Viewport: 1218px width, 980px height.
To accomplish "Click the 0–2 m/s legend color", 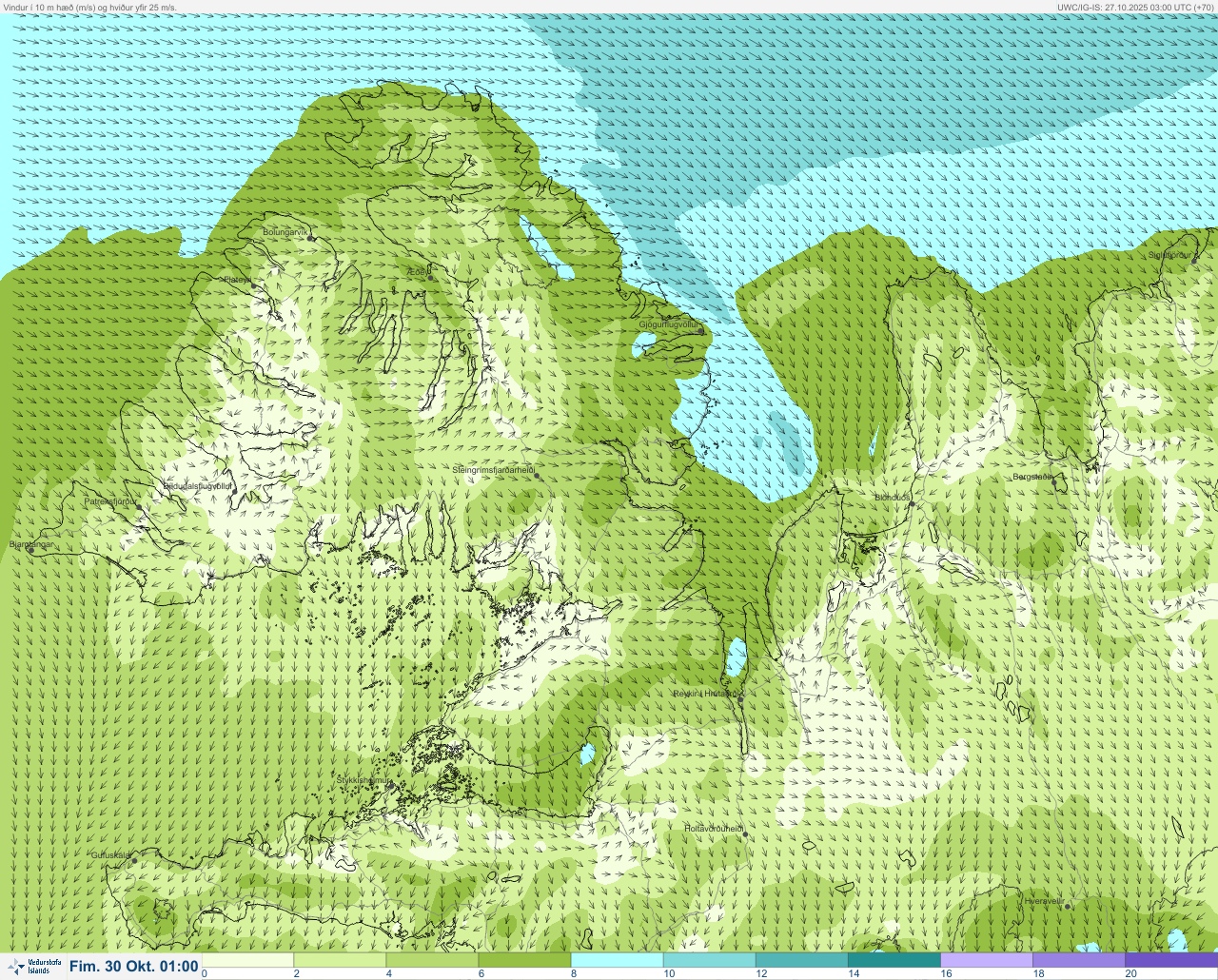I will 247,960.
